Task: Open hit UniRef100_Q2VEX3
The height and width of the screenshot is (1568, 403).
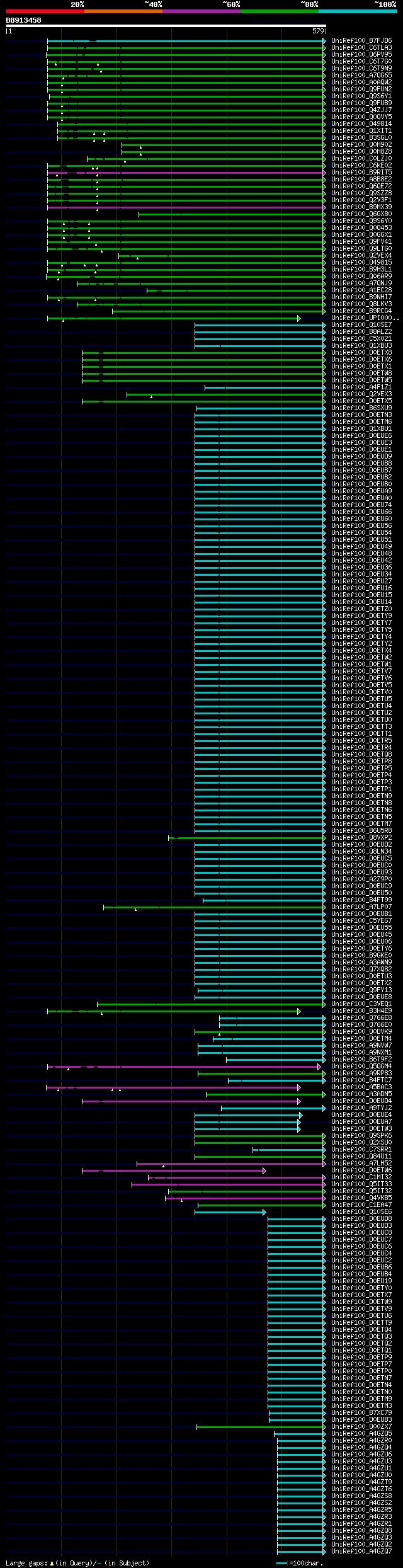Action: 361,394
